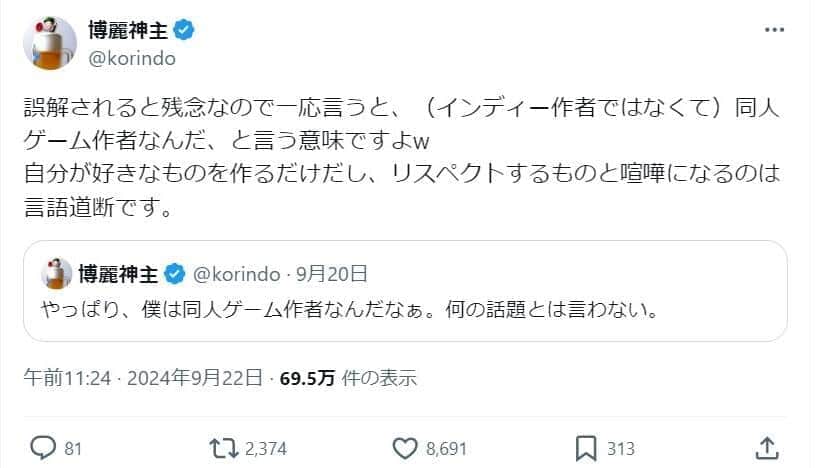The image size is (815, 468).
Task: Like the tweet with heart icon
Action: point(405,447)
